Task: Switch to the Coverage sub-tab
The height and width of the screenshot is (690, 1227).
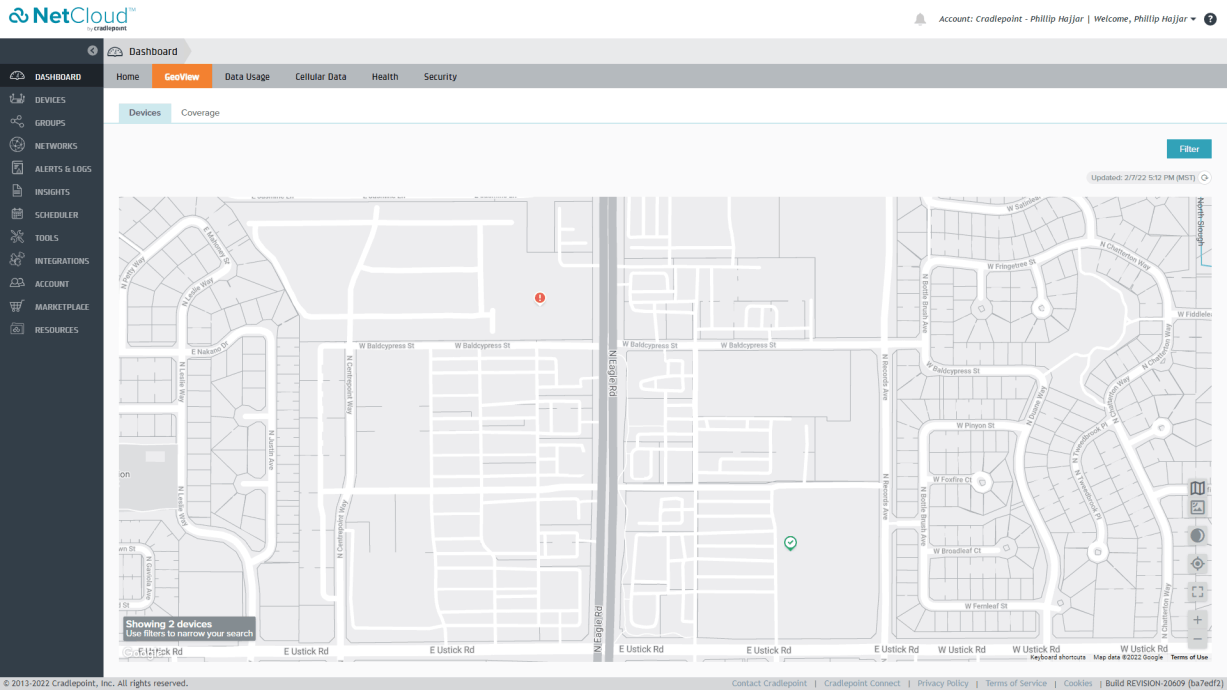Action: click(200, 113)
